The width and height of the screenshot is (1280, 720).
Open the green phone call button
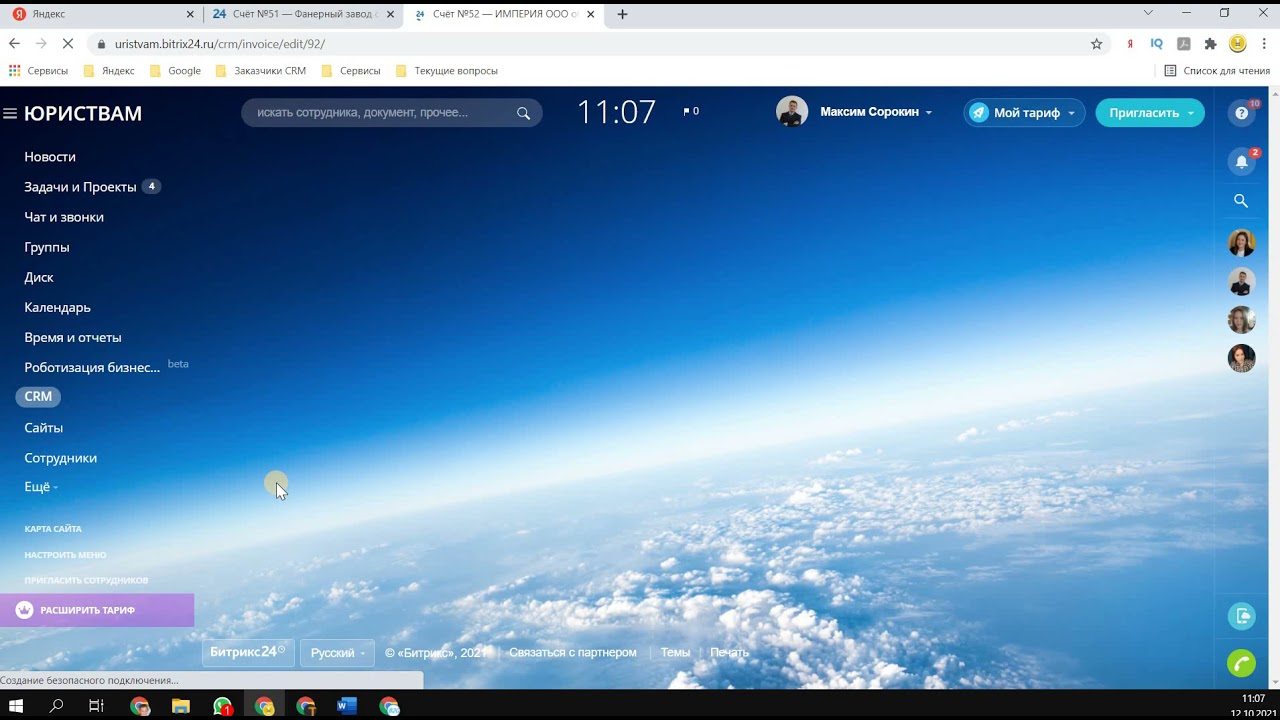click(1241, 663)
